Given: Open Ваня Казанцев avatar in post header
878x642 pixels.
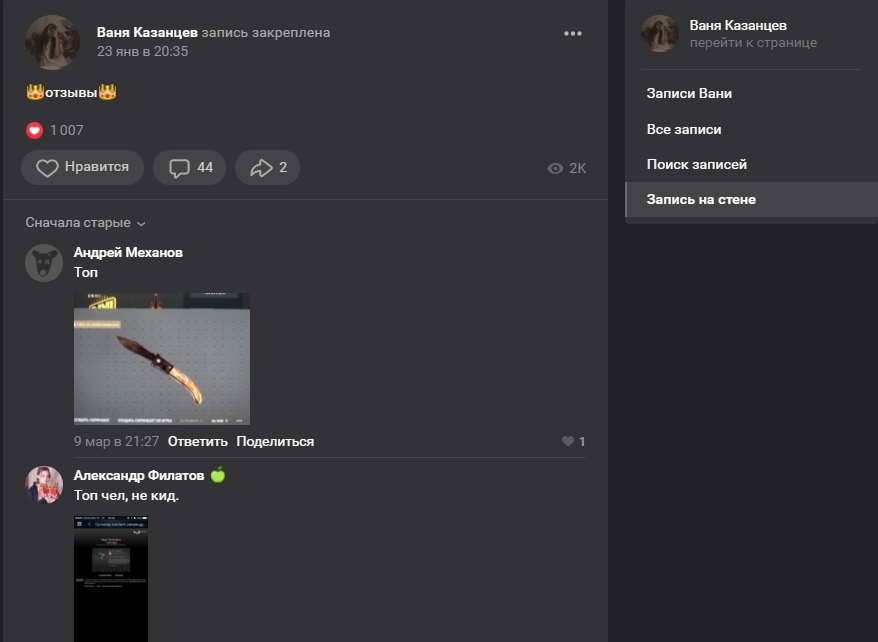Looking at the screenshot, I should (x=52, y=42).
